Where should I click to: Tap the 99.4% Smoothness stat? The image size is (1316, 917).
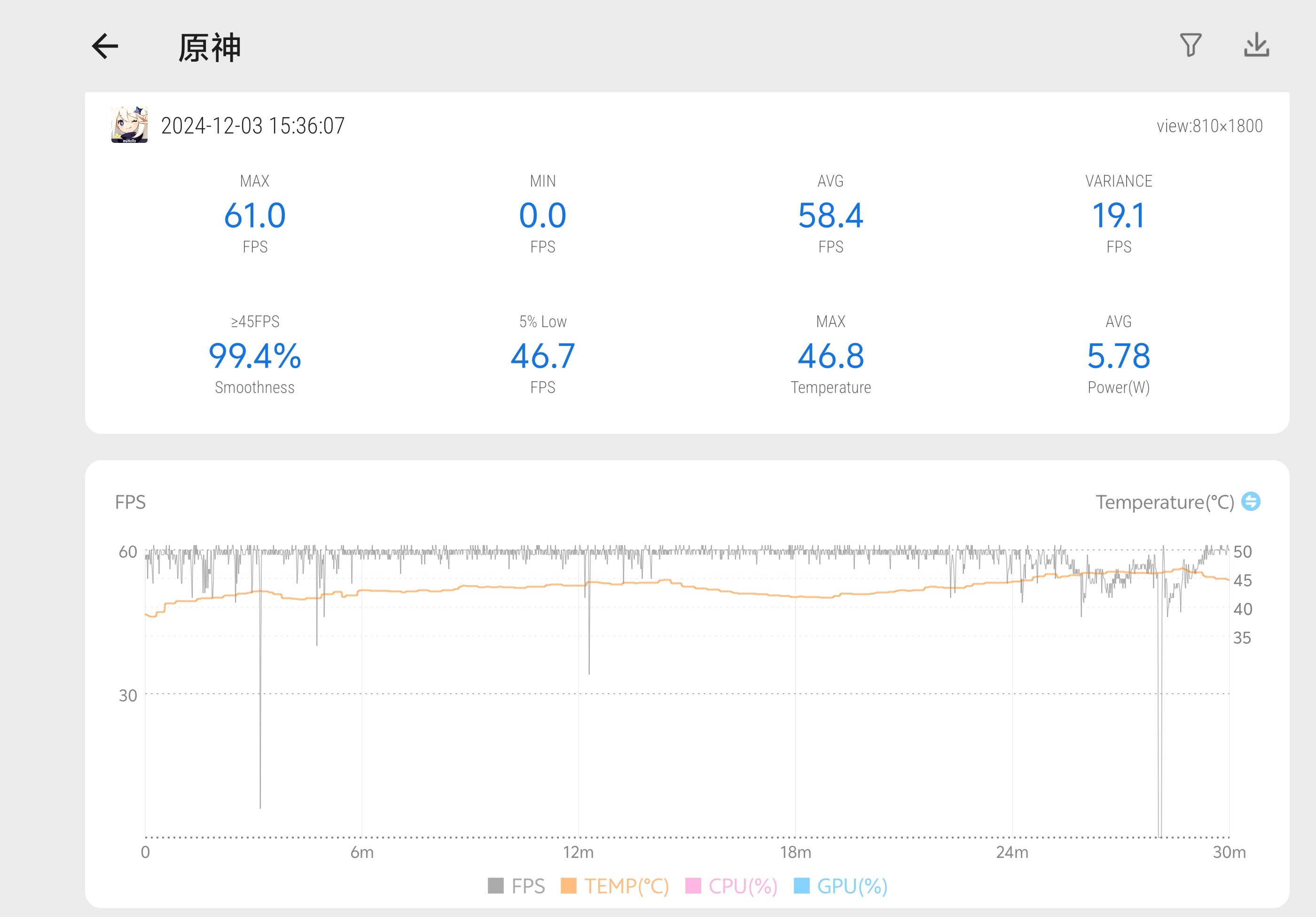coord(254,356)
